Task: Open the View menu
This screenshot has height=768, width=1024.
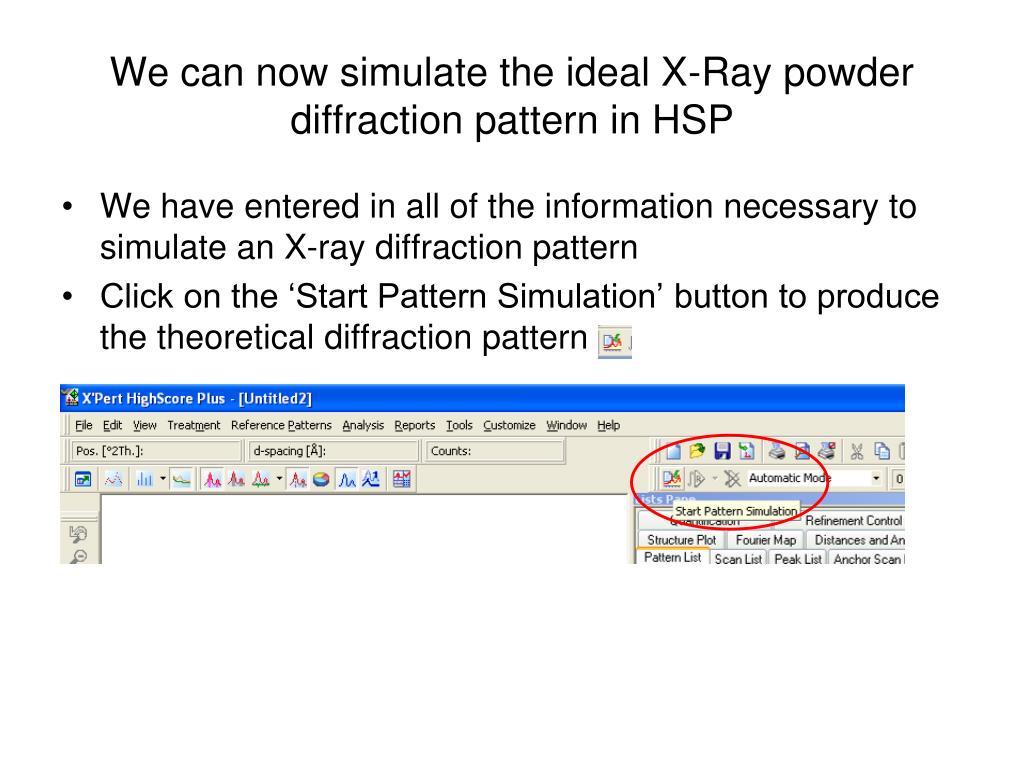Action: point(145,425)
